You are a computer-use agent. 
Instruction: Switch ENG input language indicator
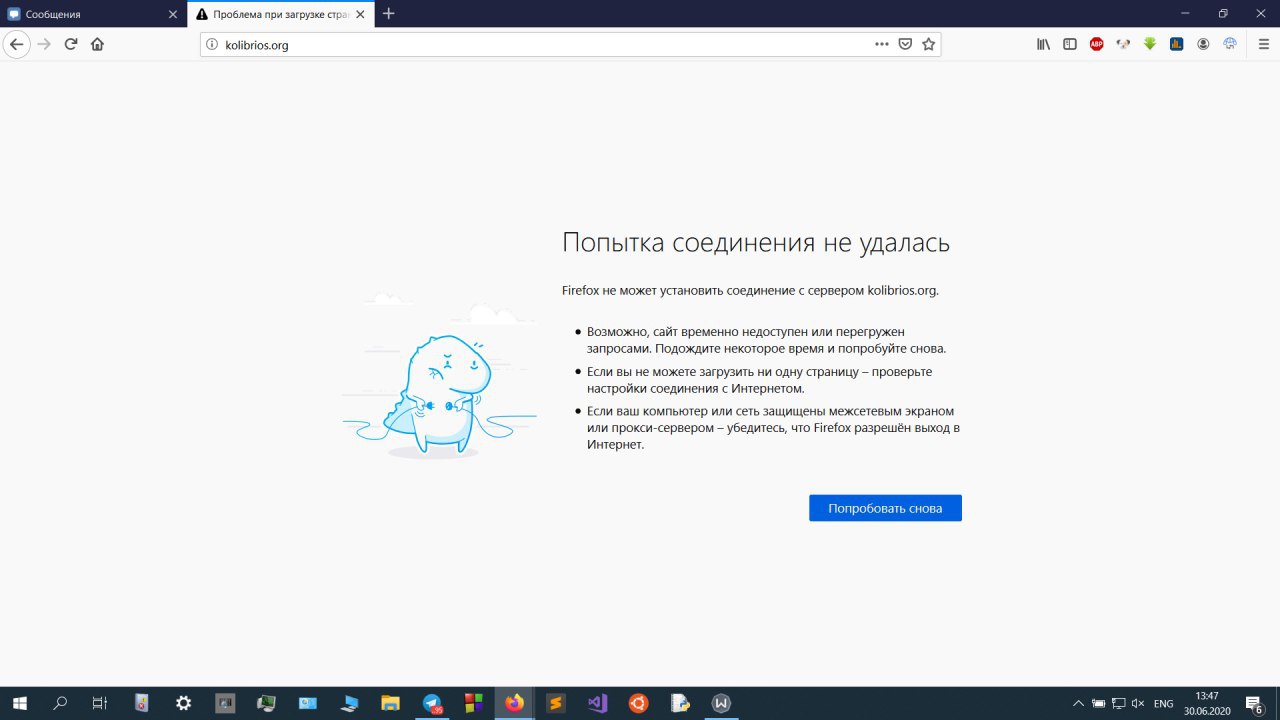(x=1164, y=703)
